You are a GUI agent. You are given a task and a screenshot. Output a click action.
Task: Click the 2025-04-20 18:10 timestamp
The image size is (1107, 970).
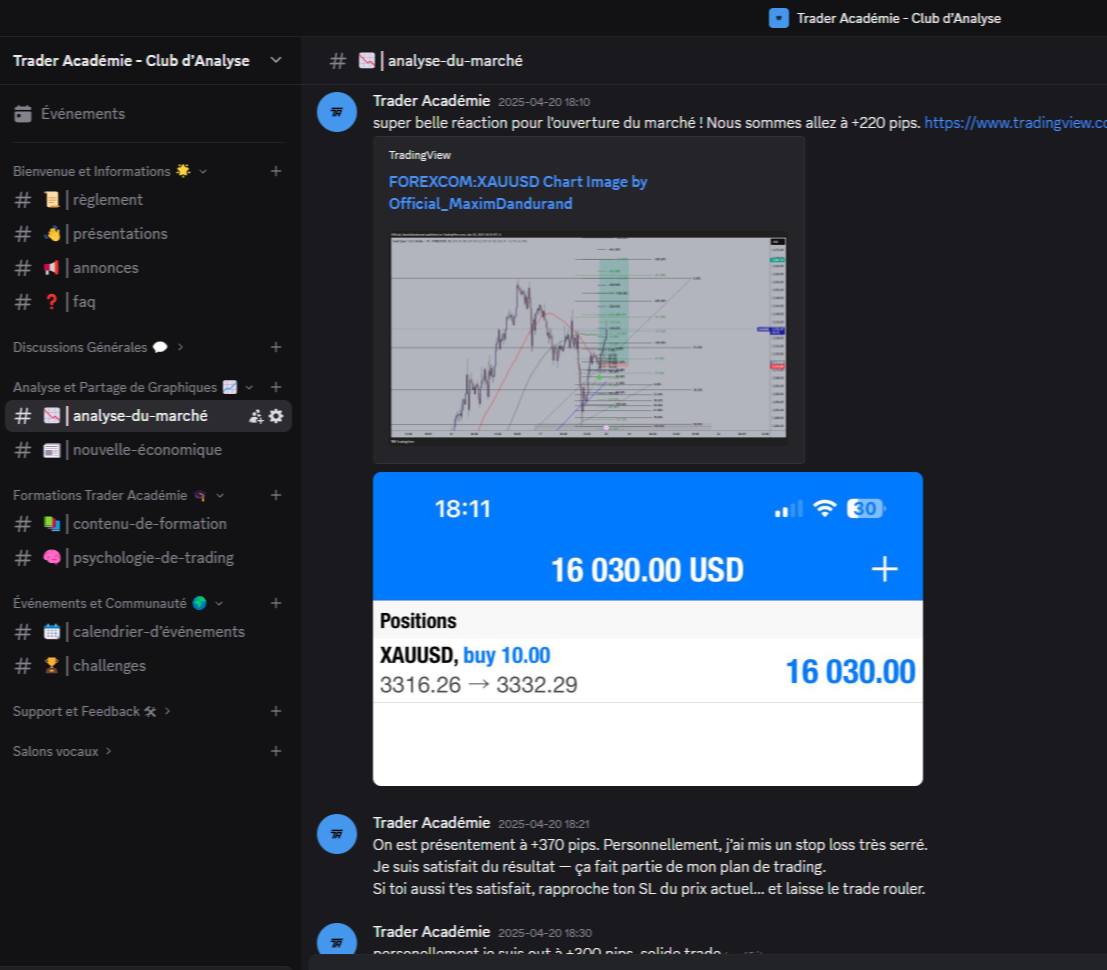(x=544, y=102)
